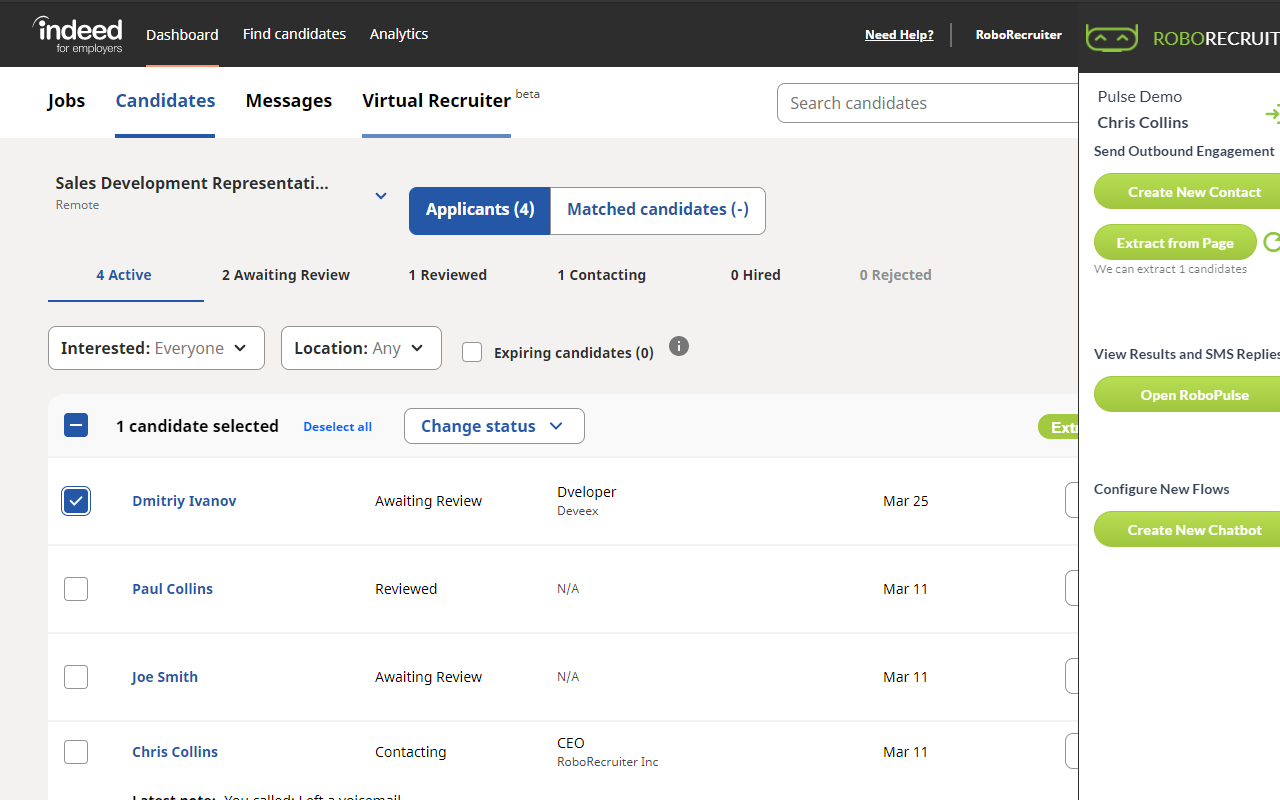Click the refresh icon beside Extract from Page
This screenshot has width=1280, height=800.
1272,242
